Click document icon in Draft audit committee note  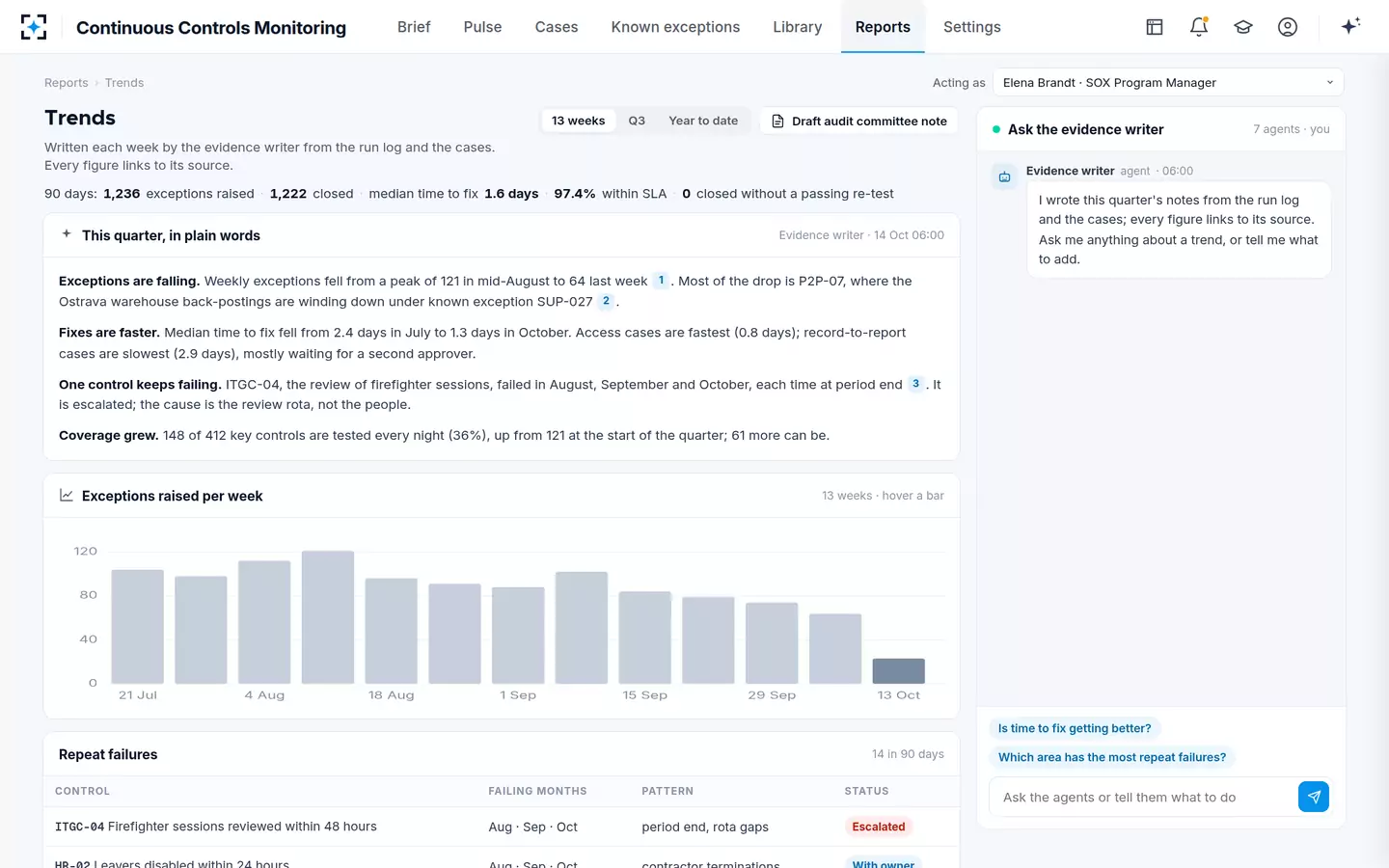pyautogui.click(x=777, y=122)
